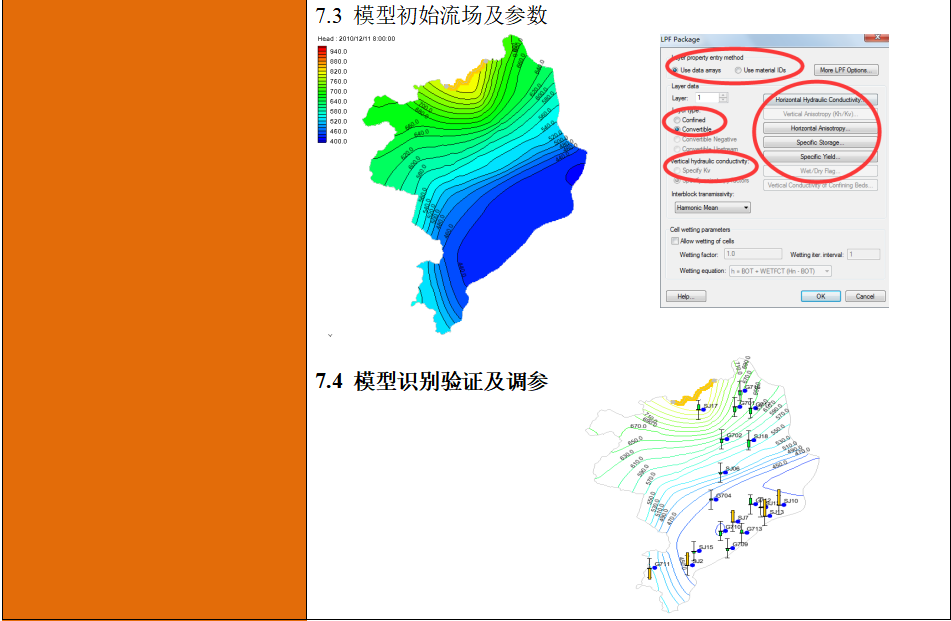Viewport: 951px width, 621px height.
Task: Confirm the LPF Package with OK
Action: [x=821, y=297]
